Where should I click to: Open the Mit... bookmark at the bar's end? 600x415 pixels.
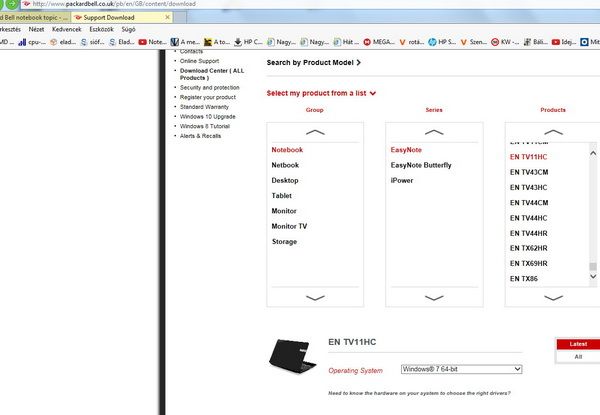590,42
